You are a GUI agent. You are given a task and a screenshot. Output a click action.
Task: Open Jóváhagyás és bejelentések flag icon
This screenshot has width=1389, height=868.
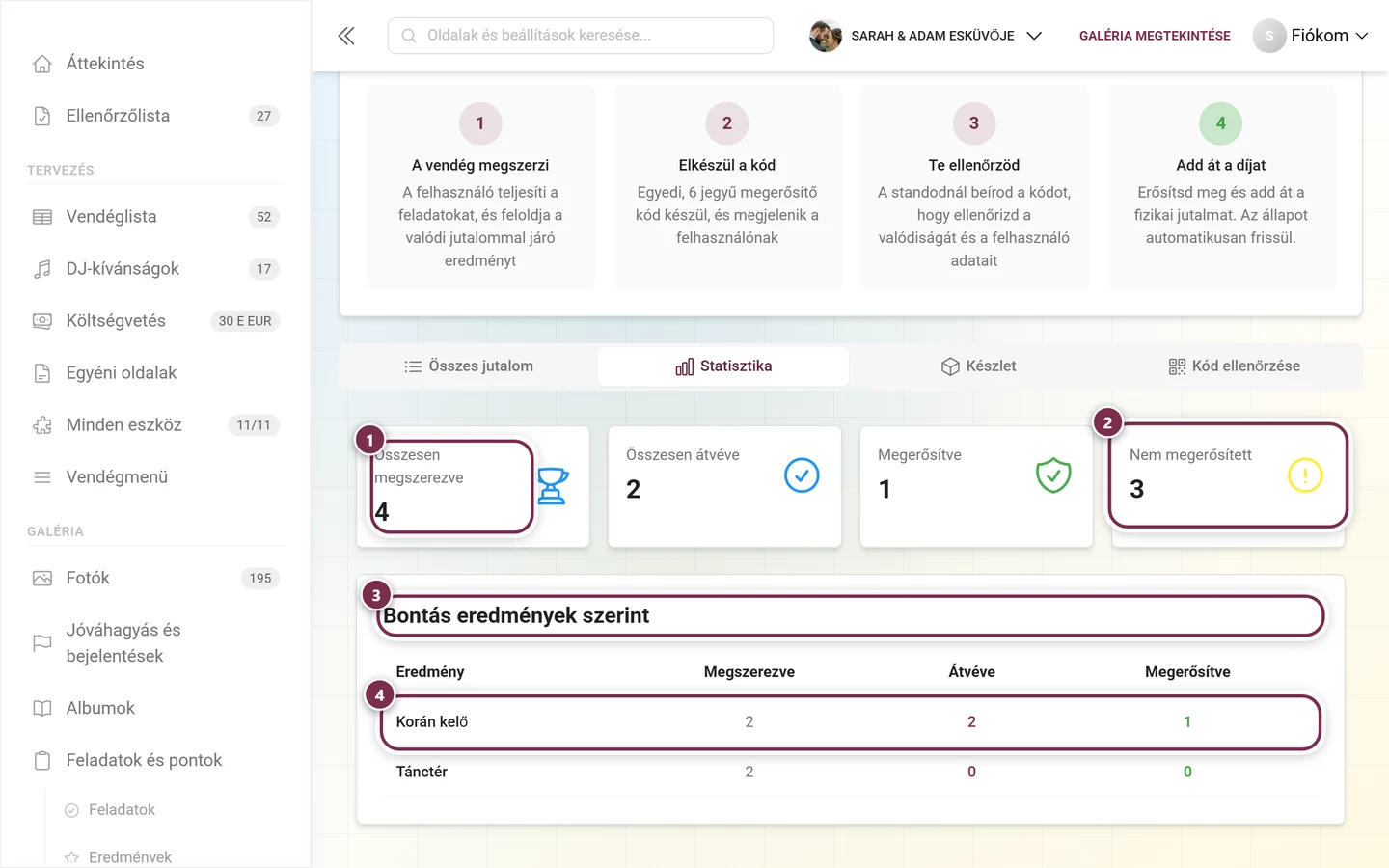(x=42, y=643)
